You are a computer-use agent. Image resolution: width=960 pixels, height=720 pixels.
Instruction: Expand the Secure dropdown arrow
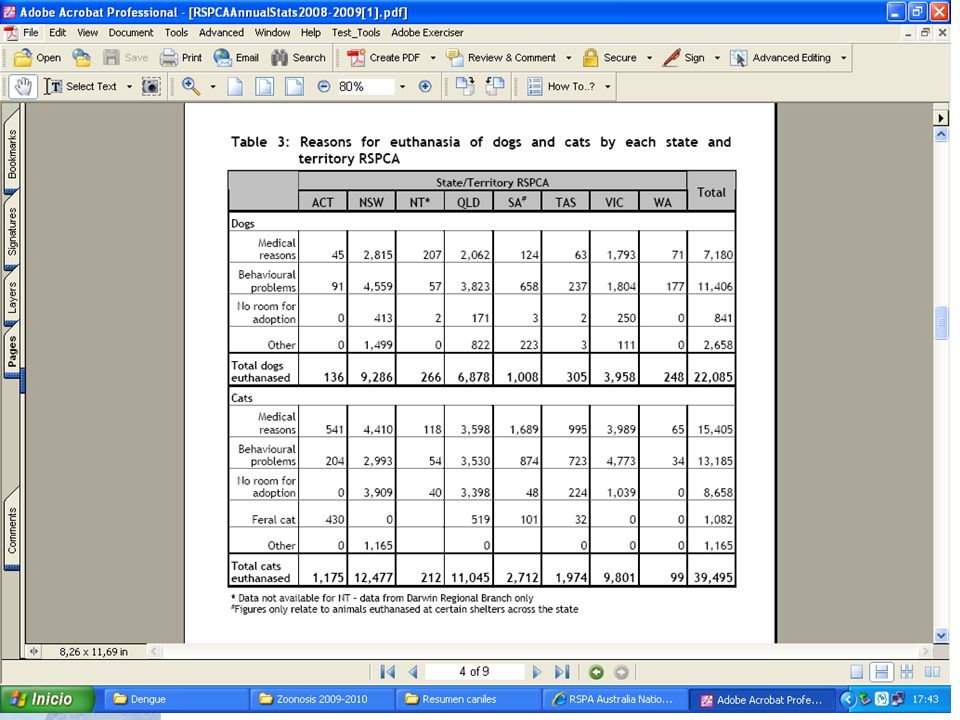[649, 58]
